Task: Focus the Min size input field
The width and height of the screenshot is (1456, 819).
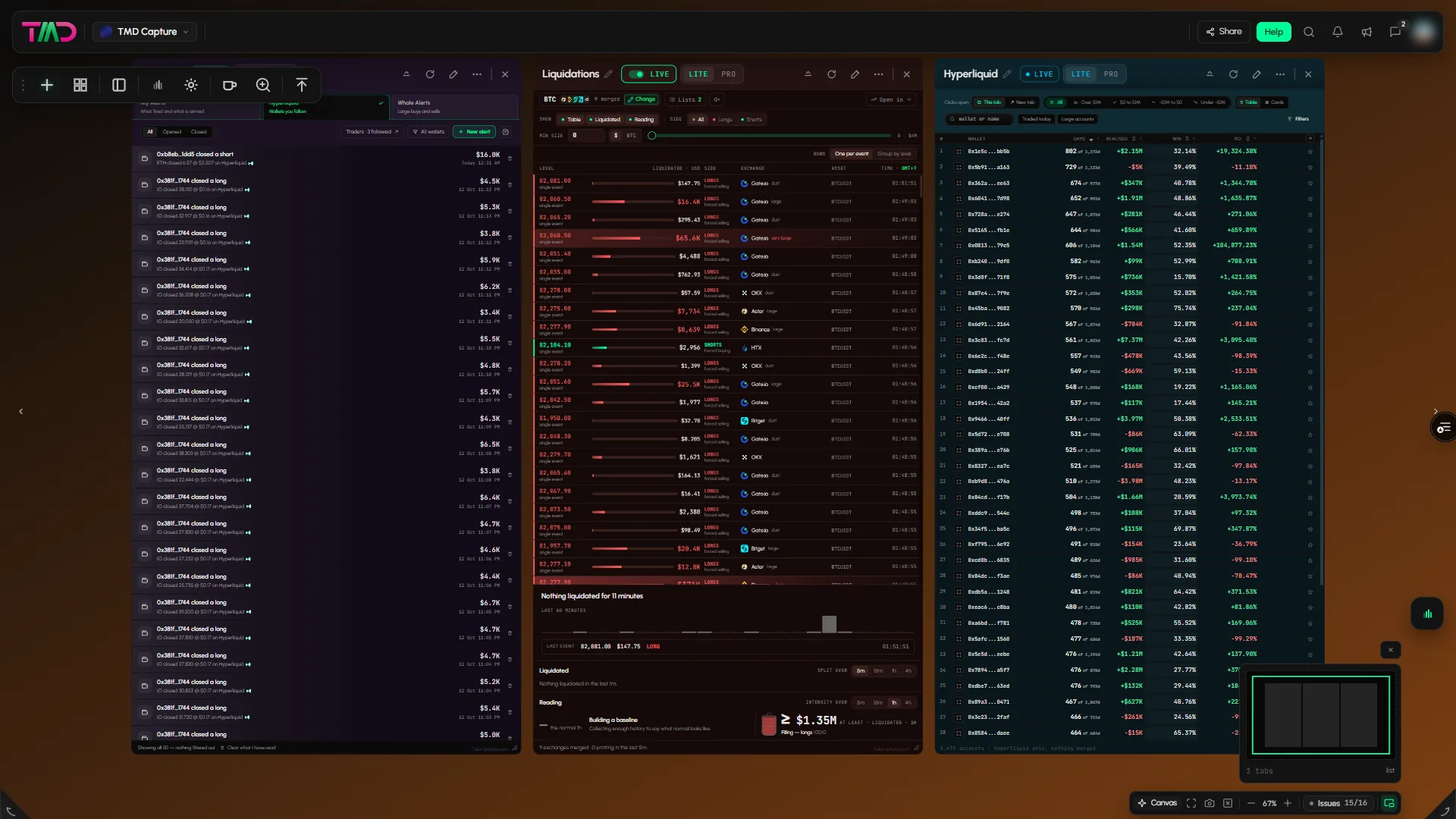Action: (587, 136)
